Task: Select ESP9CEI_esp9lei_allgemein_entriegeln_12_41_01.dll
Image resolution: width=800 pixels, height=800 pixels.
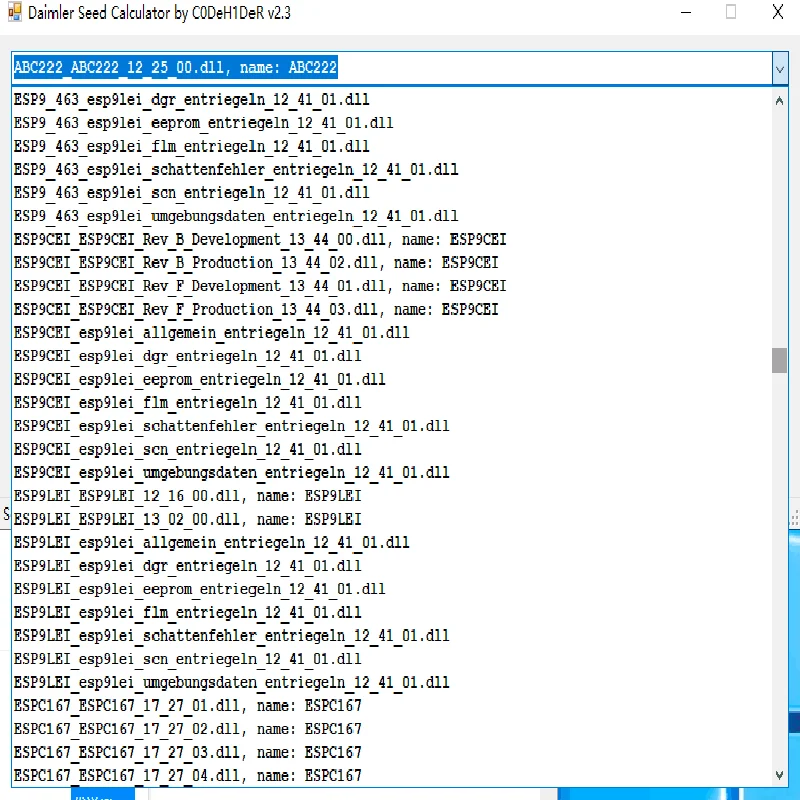Action: [x=392, y=333]
